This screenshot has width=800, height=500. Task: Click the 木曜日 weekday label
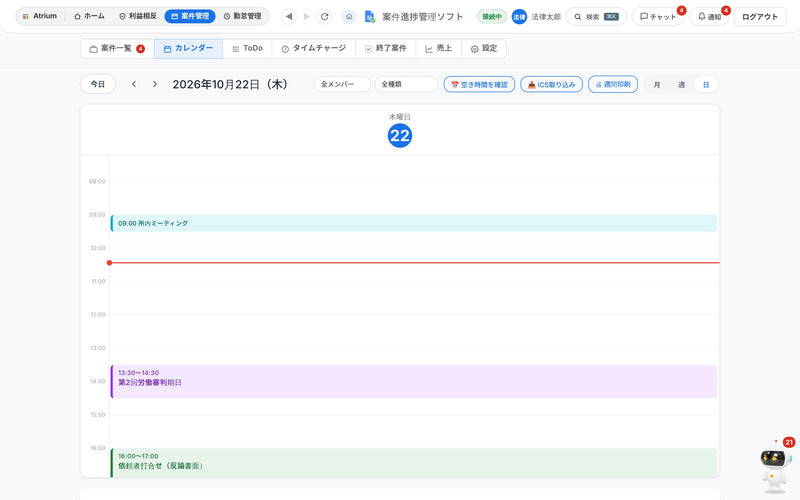point(400,117)
